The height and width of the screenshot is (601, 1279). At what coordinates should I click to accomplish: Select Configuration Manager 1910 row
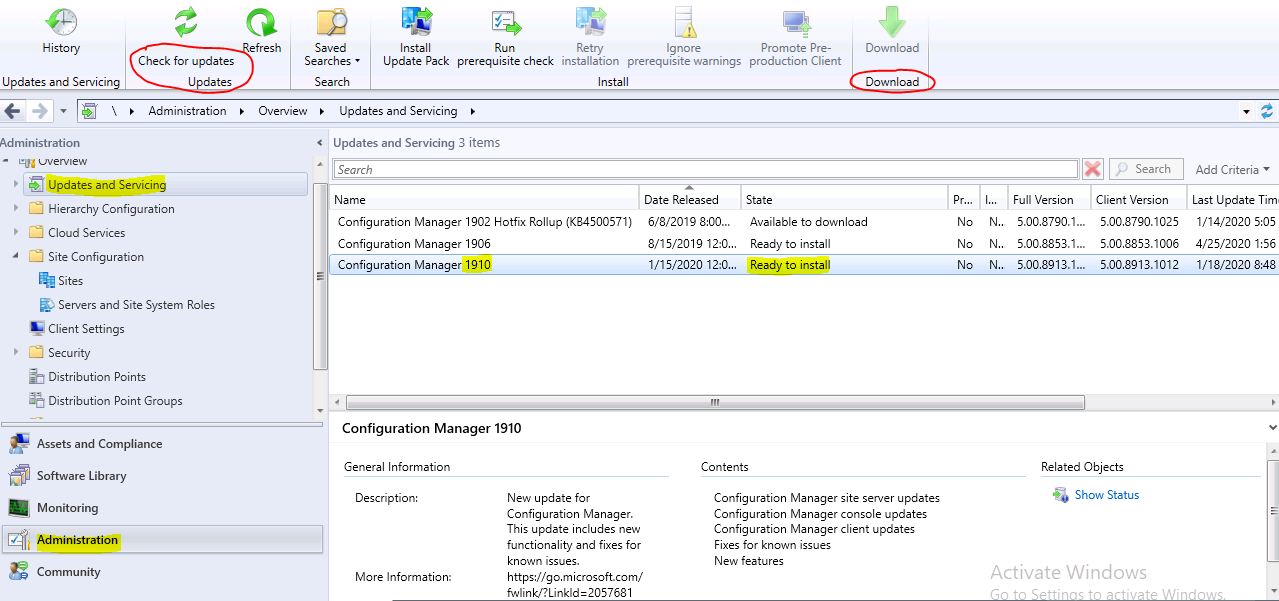[804, 265]
